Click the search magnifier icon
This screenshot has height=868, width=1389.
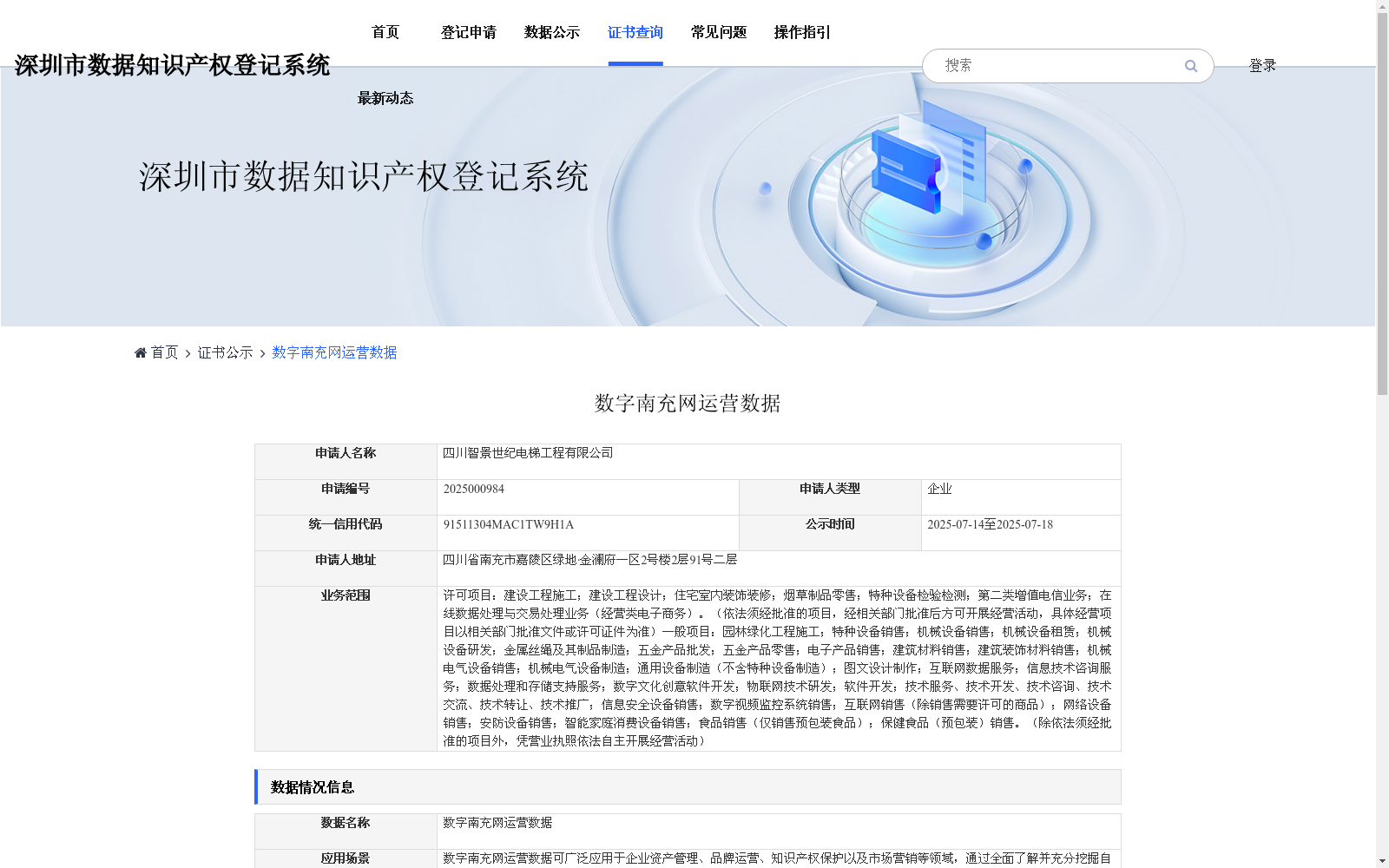tap(1190, 66)
